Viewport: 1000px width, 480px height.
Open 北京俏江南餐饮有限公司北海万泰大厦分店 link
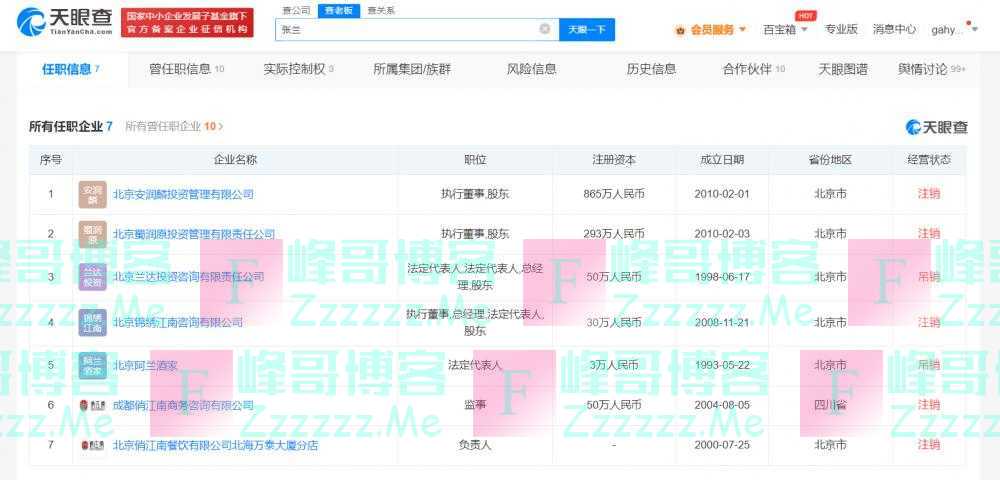[216, 445]
